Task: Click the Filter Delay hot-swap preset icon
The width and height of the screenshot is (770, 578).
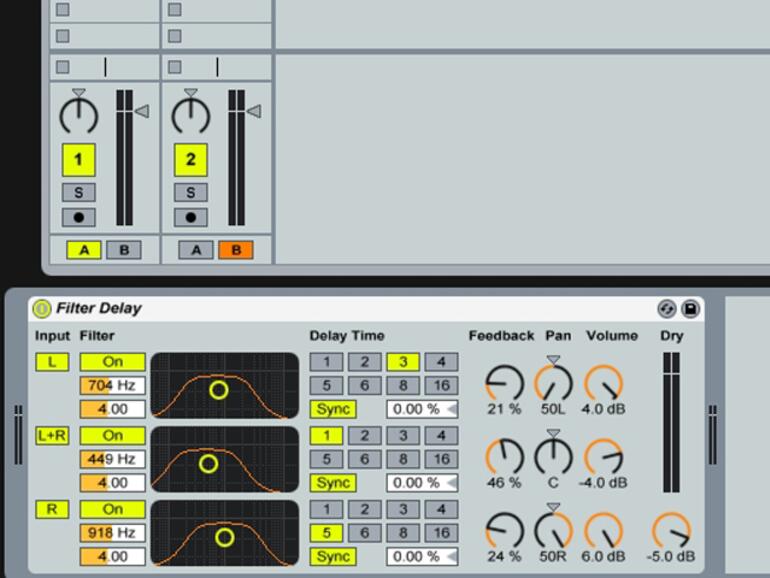Action: point(666,309)
